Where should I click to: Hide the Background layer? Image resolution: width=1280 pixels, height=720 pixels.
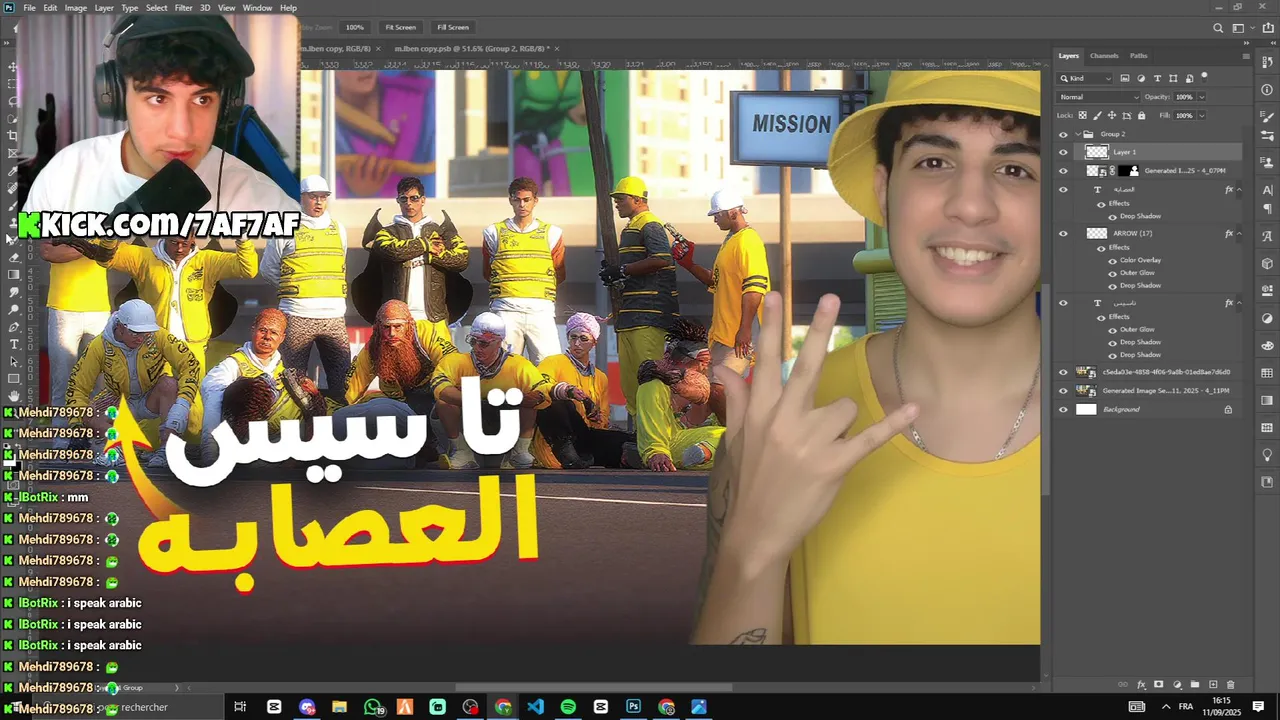pyautogui.click(x=1063, y=409)
